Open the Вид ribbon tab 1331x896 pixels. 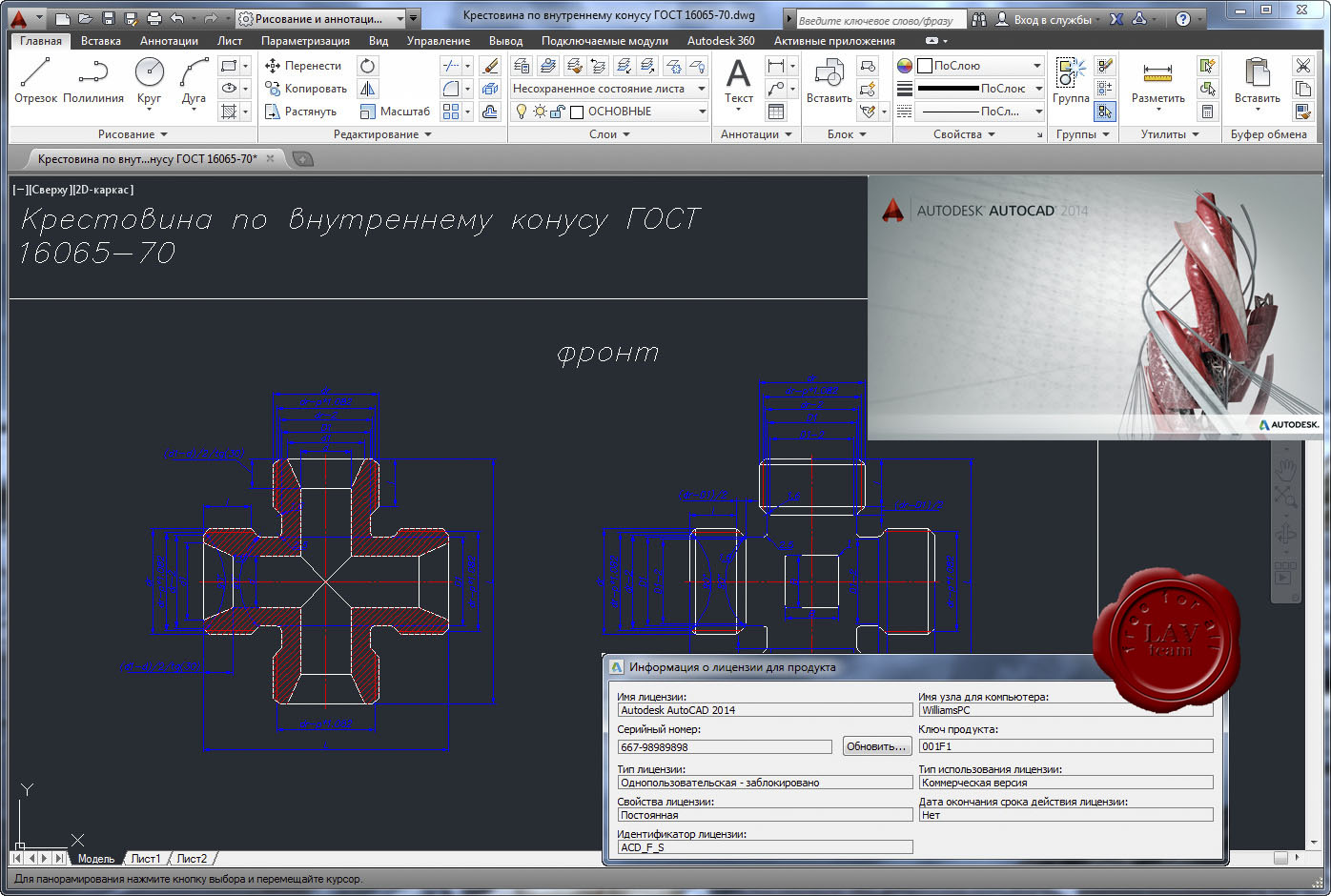[379, 41]
